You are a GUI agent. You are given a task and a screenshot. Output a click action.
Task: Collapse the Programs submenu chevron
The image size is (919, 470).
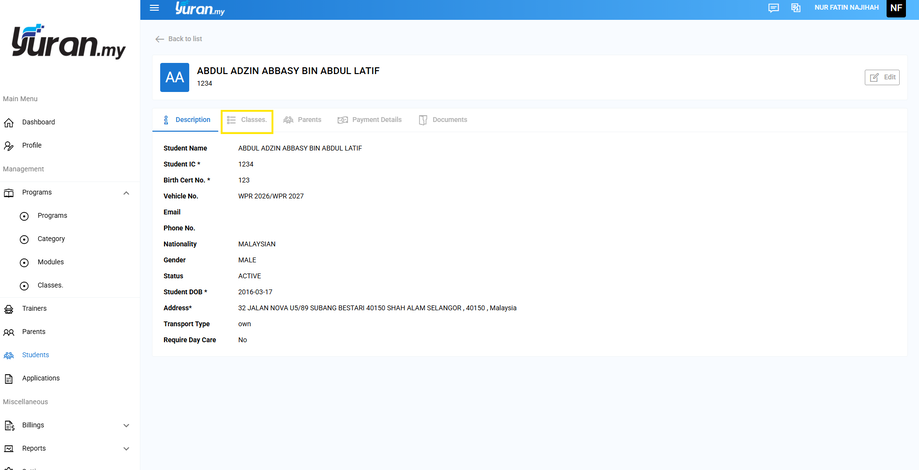click(x=126, y=193)
